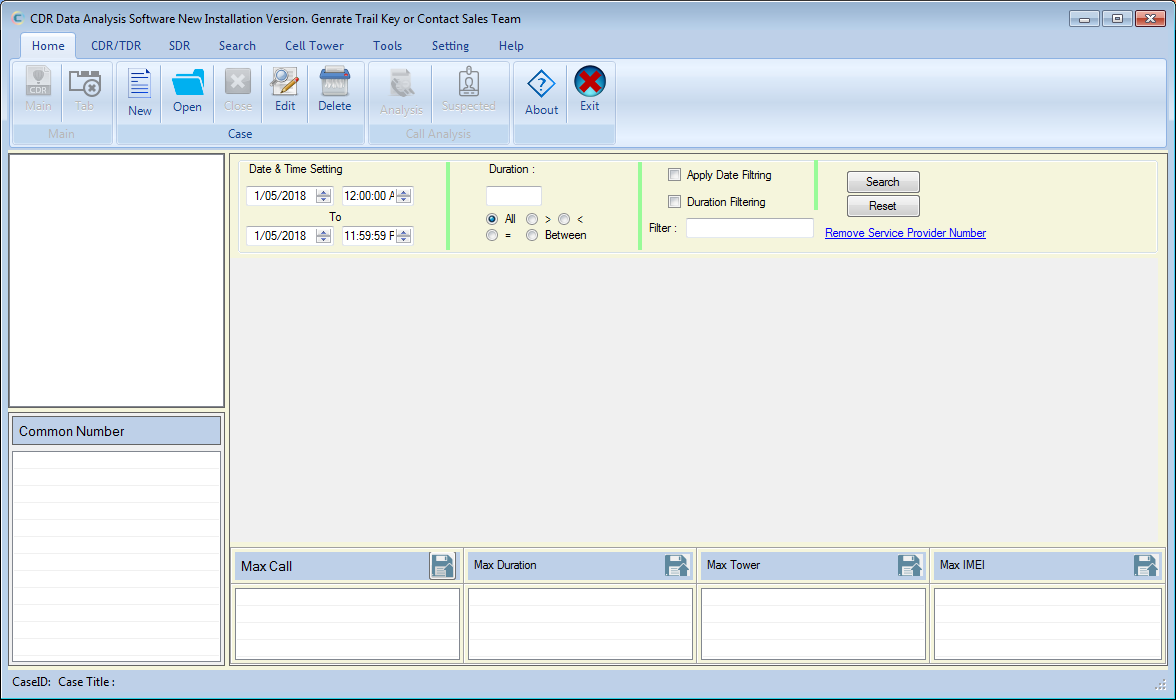Open the end time spinner control
The image size is (1176, 700).
pos(404,235)
